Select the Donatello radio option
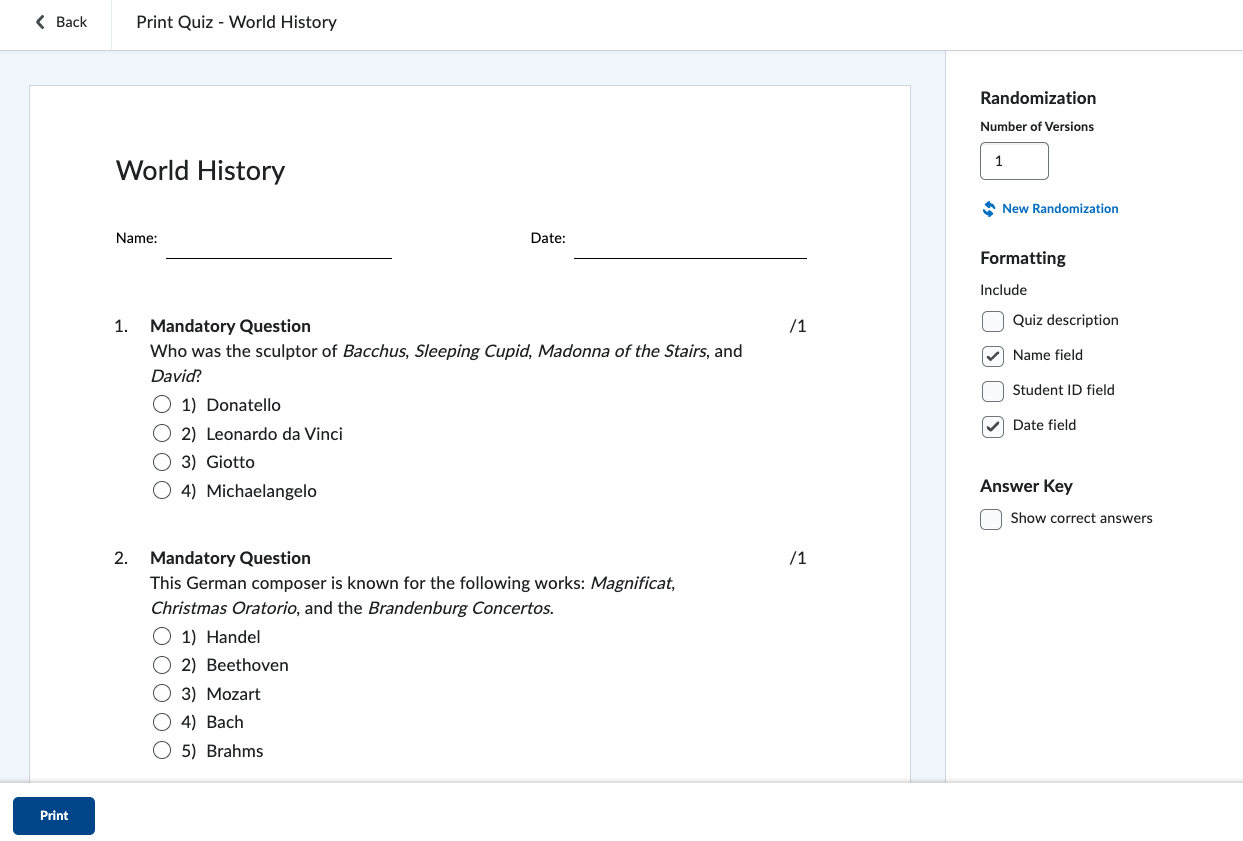Screen dimensions: 1243x841 tap(162, 405)
